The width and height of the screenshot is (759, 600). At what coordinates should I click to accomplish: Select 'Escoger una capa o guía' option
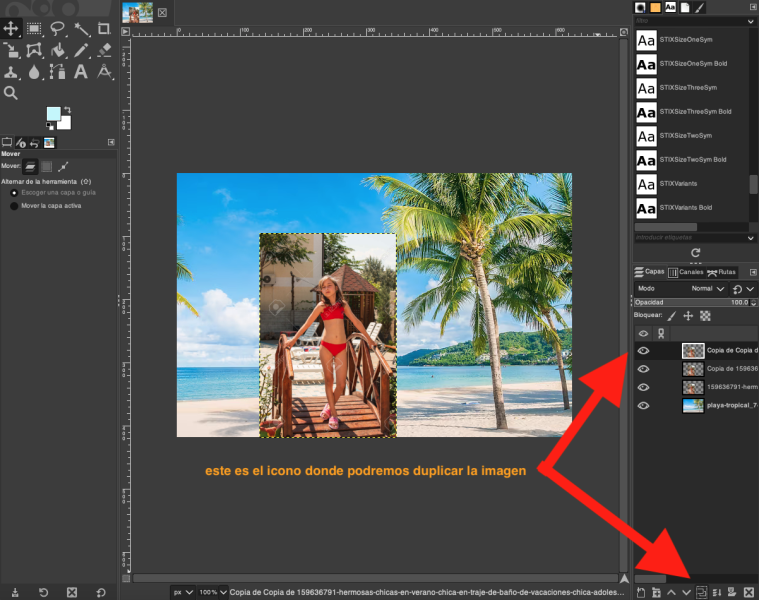pyautogui.click(x=14, y=192)
